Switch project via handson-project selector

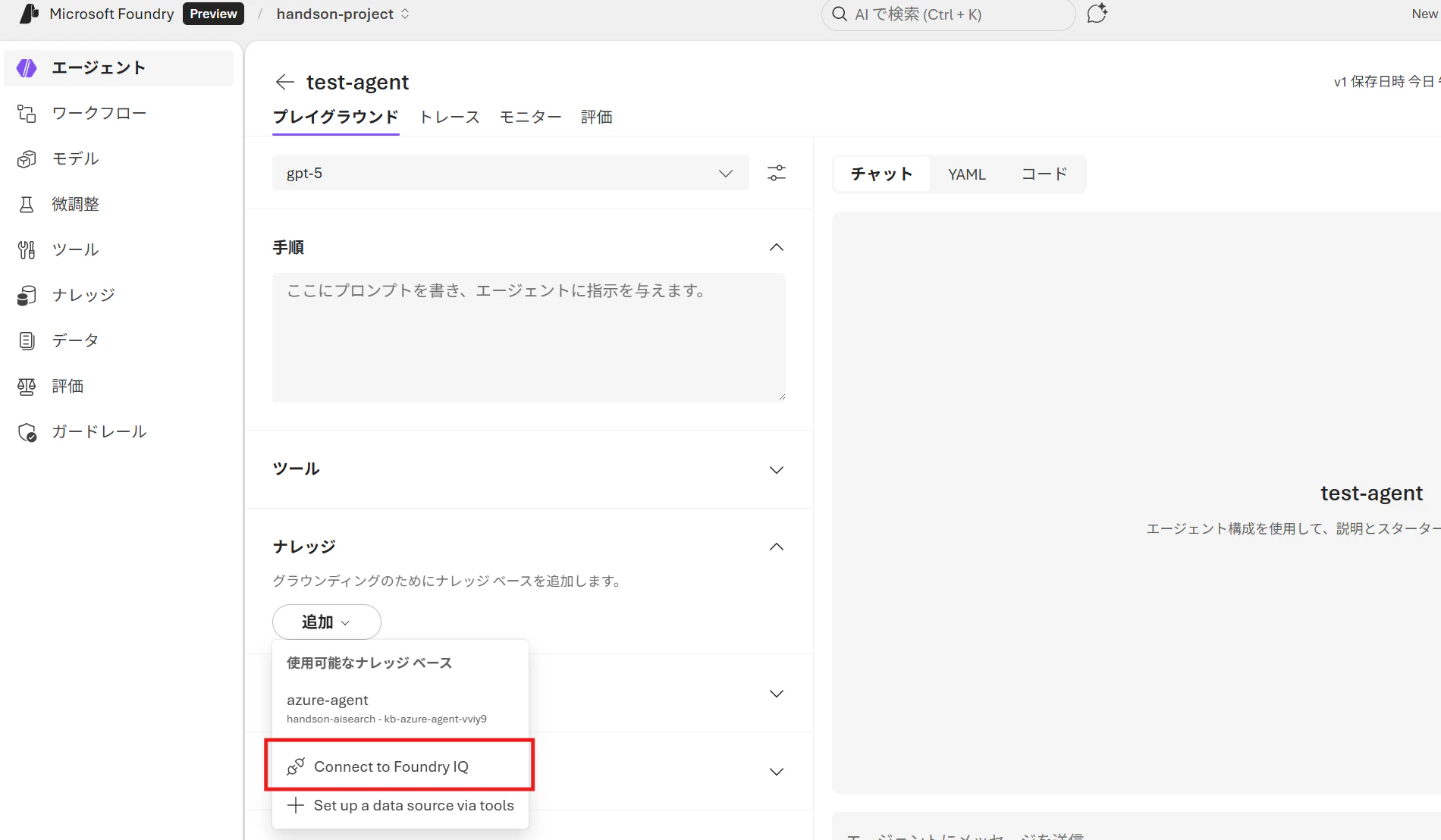click(343, 14)
